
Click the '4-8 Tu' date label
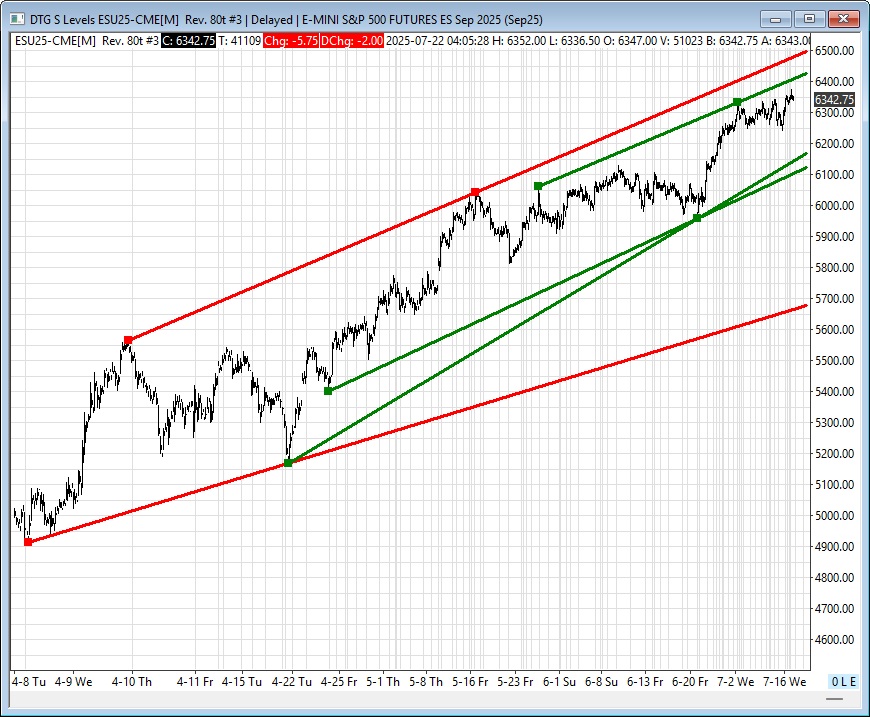[x=29, y=681]
